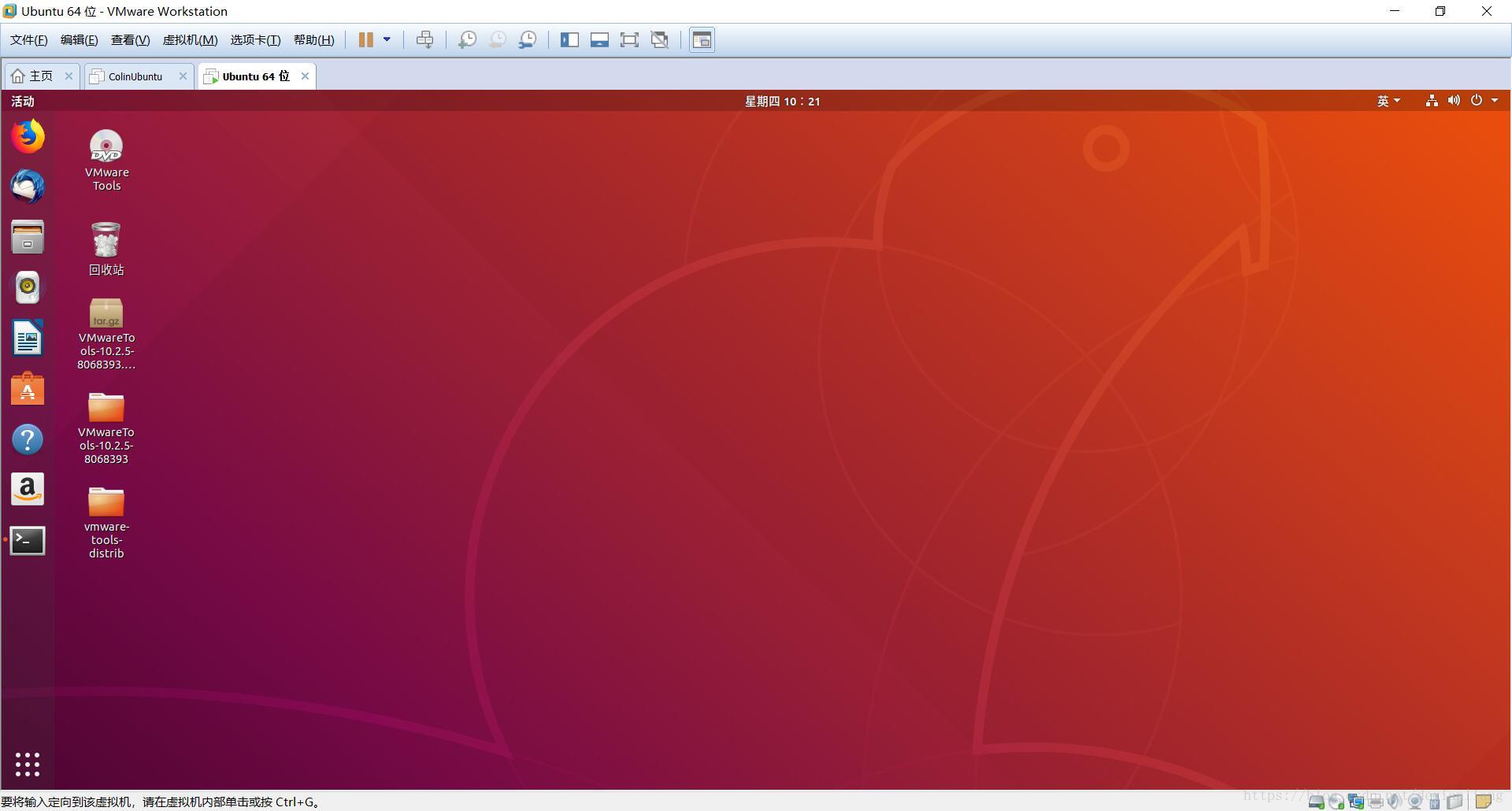The image size is (1512, 811).
Task: Revert the VM to its previous snapshot
Action: click(x=497, y=39)
